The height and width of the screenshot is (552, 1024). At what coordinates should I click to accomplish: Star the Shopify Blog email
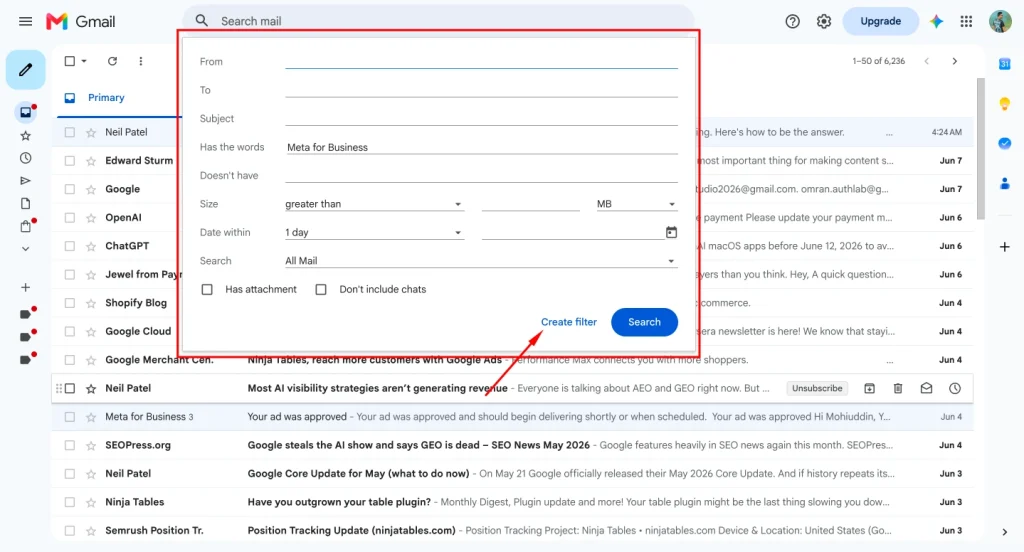(91, 303)
